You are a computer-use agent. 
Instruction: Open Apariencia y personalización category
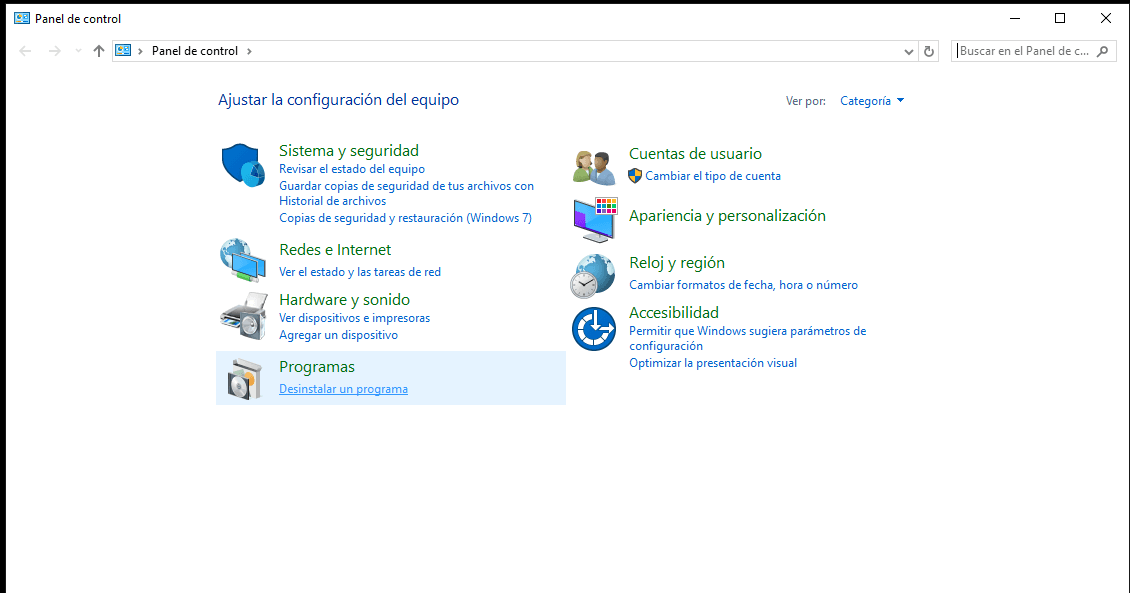click(x=727, y=215)
